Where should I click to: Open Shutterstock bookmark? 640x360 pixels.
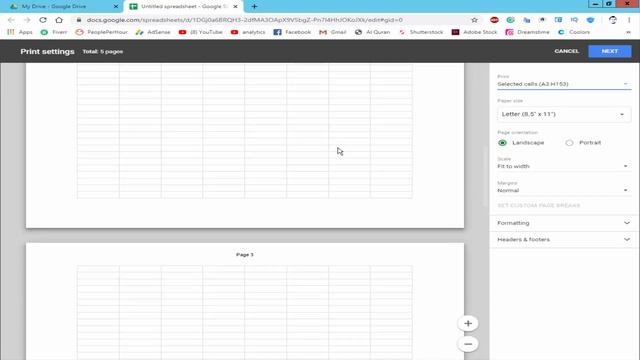click(421, 32)
